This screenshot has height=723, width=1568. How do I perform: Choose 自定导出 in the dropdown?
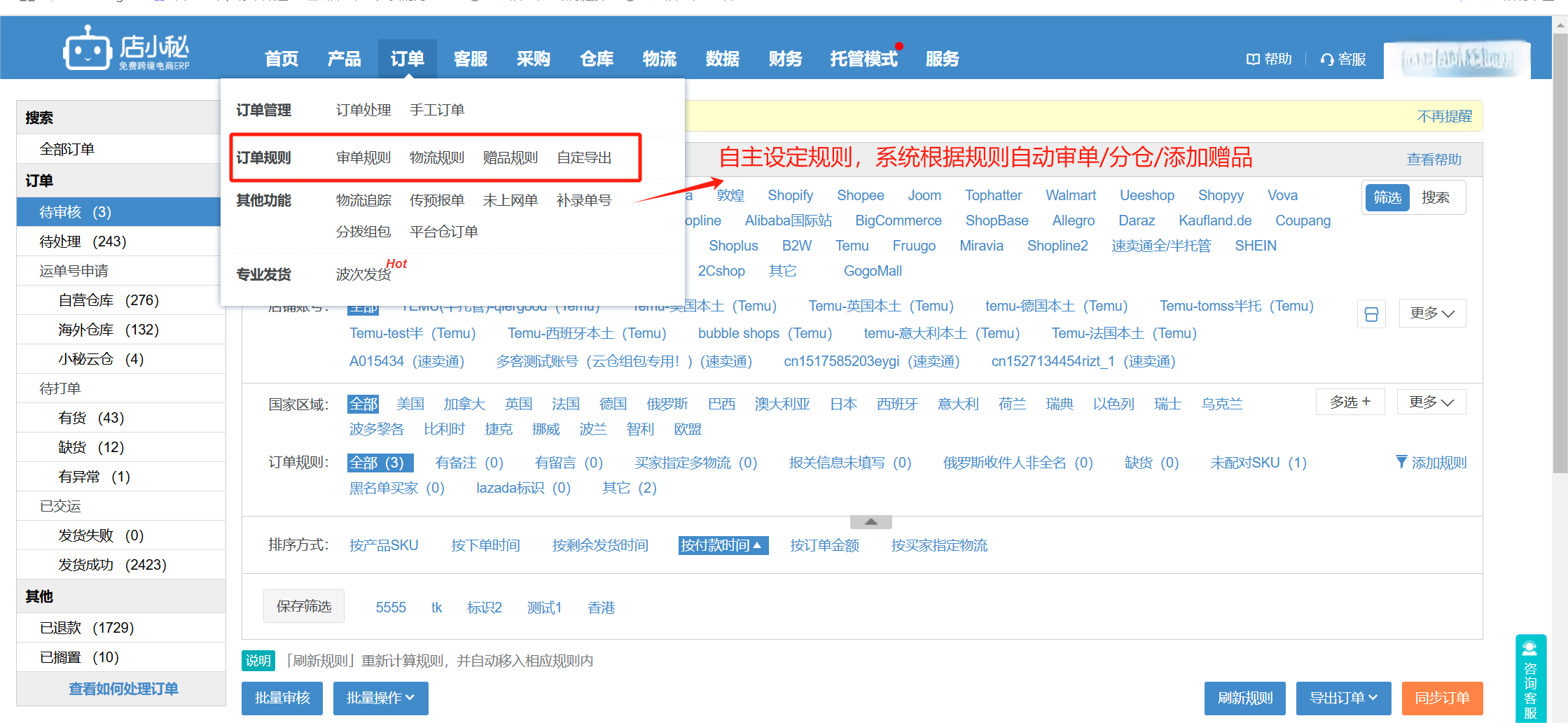584,157
